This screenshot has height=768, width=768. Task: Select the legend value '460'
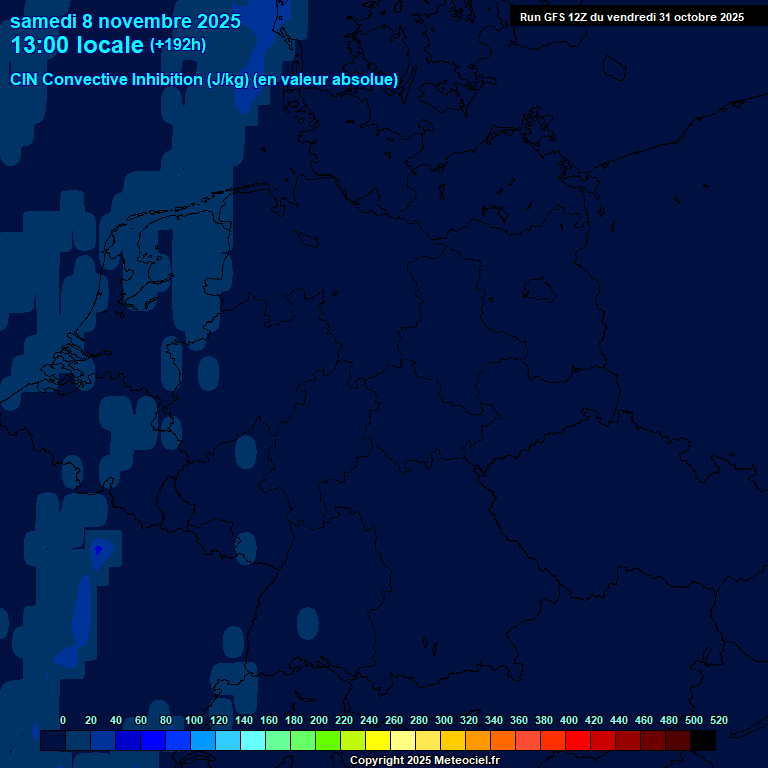(644, 720)
